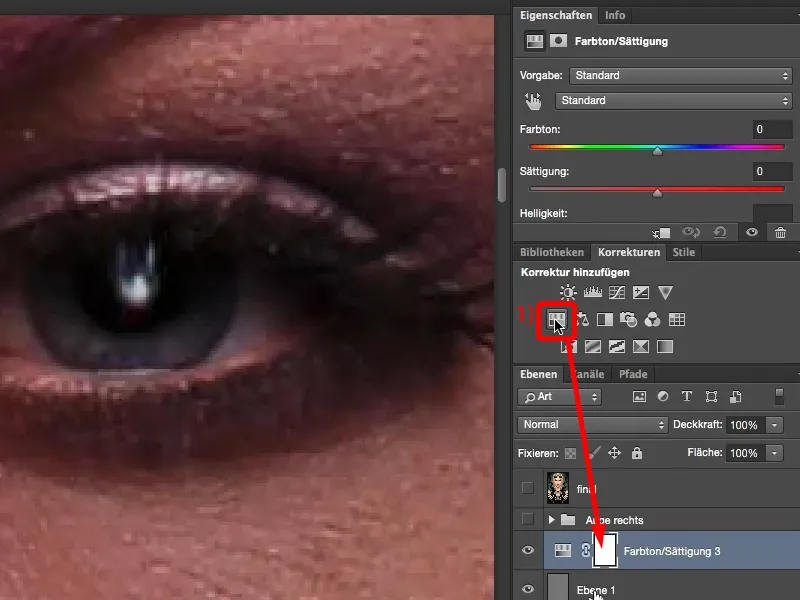Viewport: 800px width, 600px height.
Task: Click the Farbton hue slider handle
Action: (x=658, y=151)
